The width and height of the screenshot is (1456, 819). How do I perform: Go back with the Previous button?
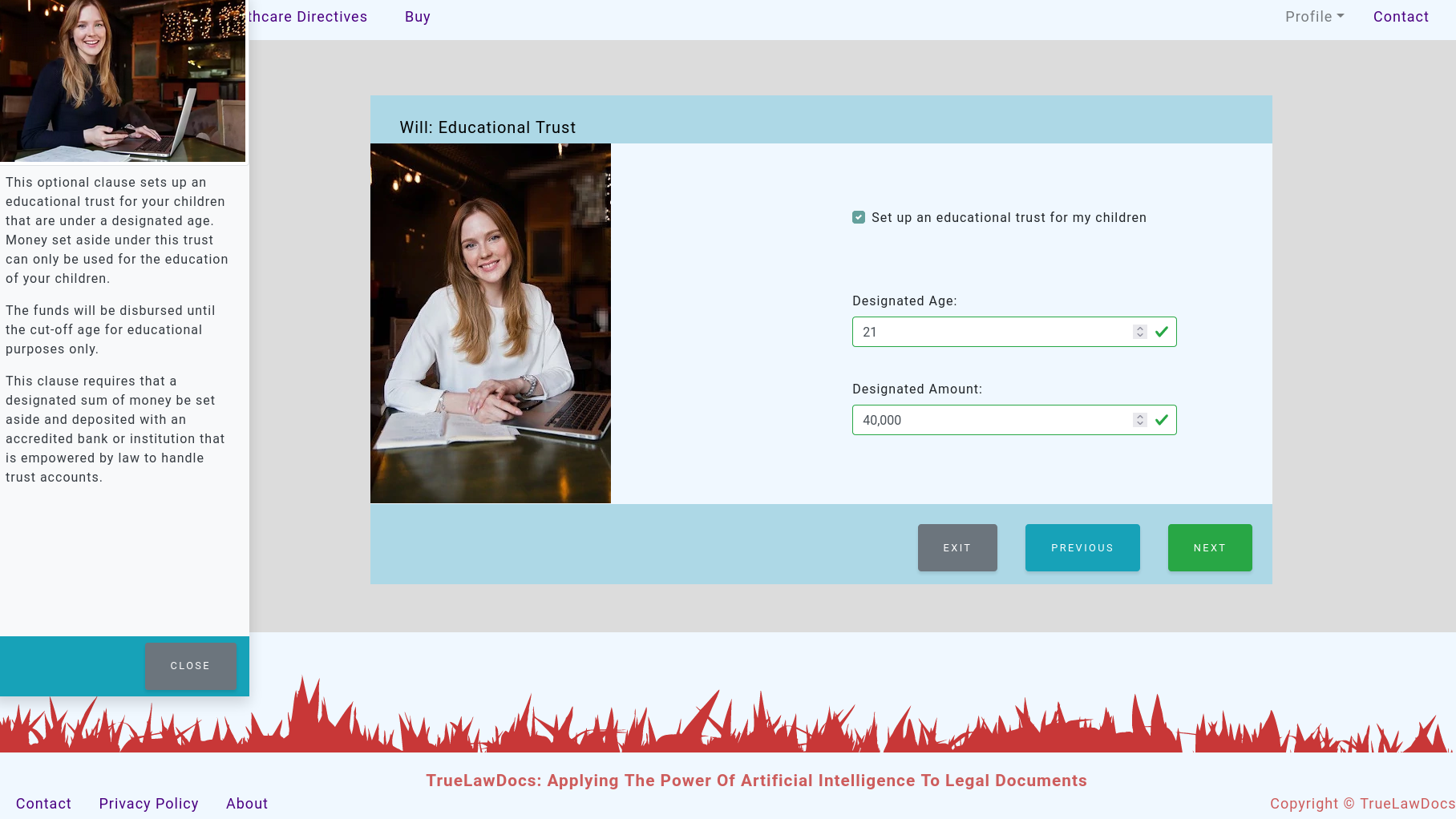[x=1082, y=548]
